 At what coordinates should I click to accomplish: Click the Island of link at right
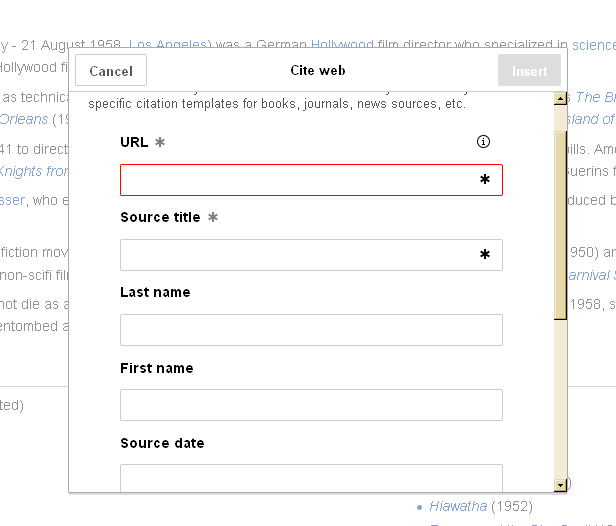click(593, 119)
